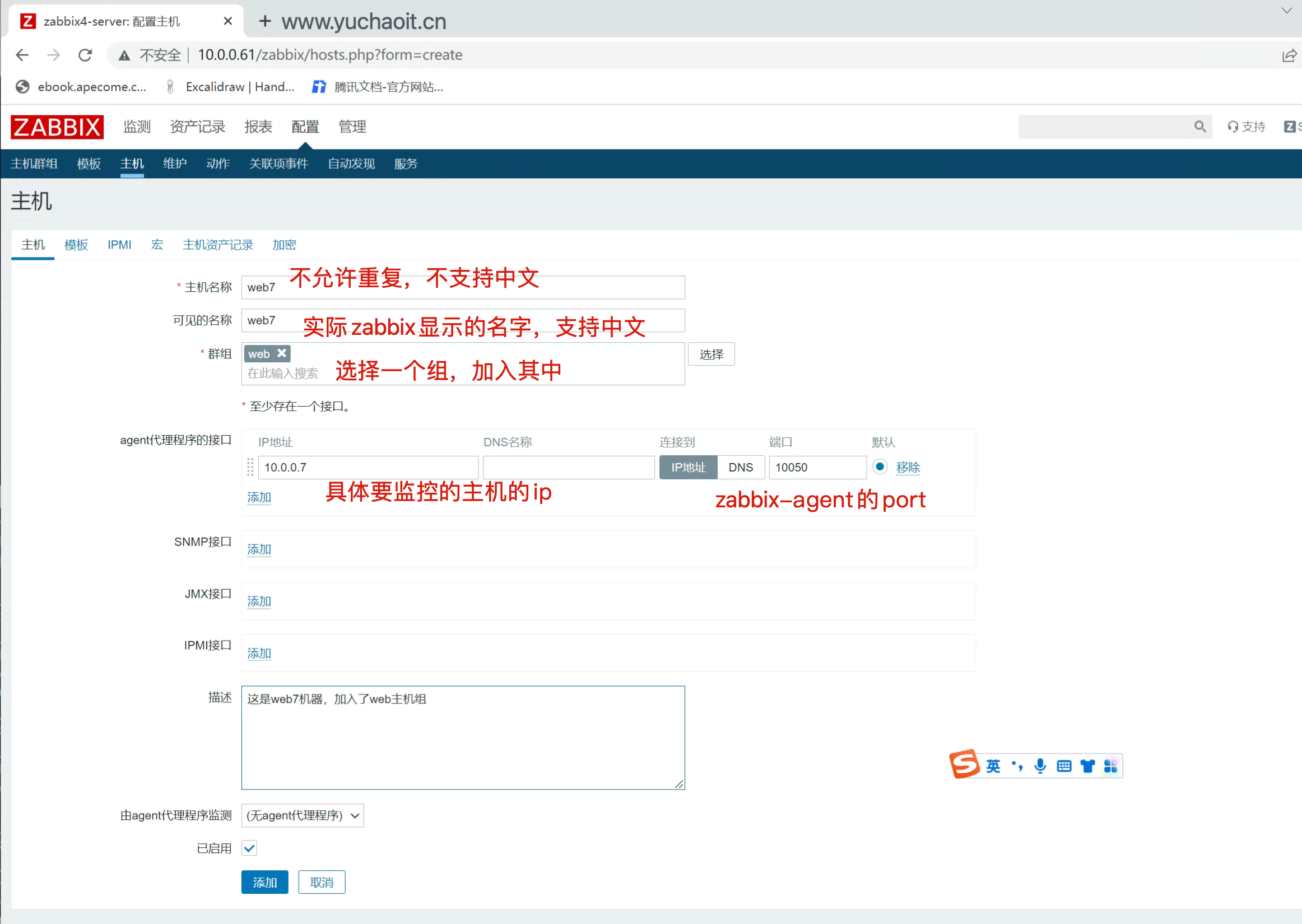Click the share page icon

[x=1289, y=55]
